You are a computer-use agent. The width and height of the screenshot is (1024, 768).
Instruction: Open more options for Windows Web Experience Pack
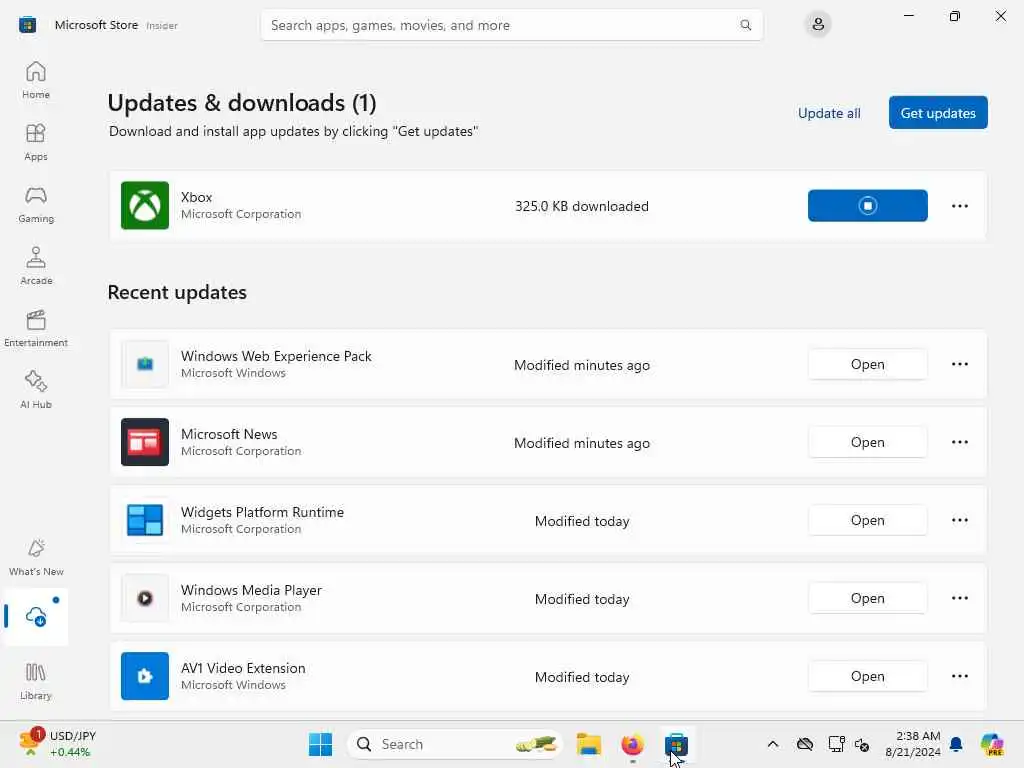point(959,364)
